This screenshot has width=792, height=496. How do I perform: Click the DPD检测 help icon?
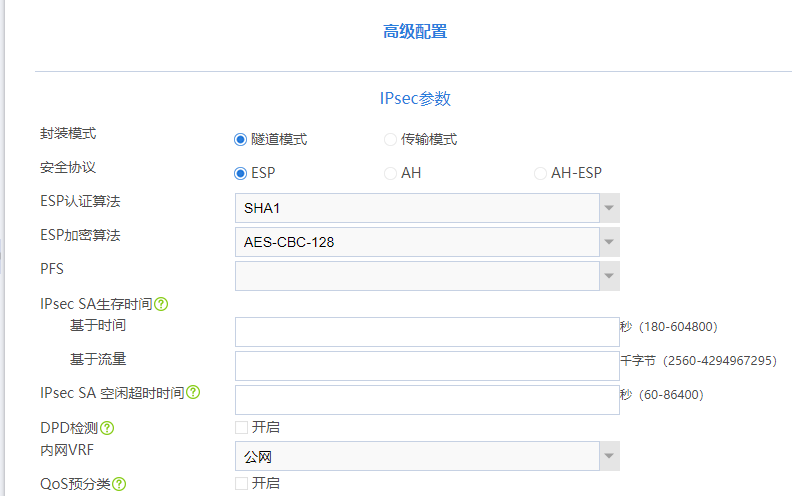click(107, 428)
